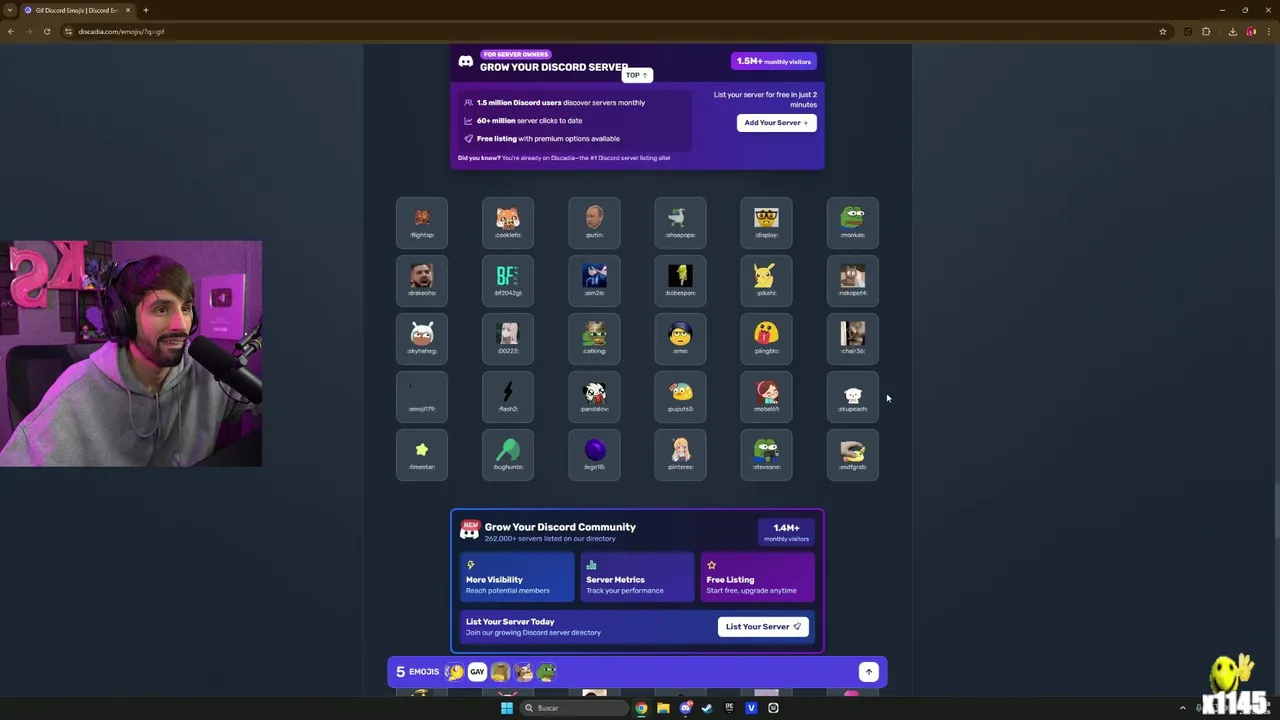Click the Buscar taskbar search box
This screenshot has width=1280, height=720.
pos(576,708)
